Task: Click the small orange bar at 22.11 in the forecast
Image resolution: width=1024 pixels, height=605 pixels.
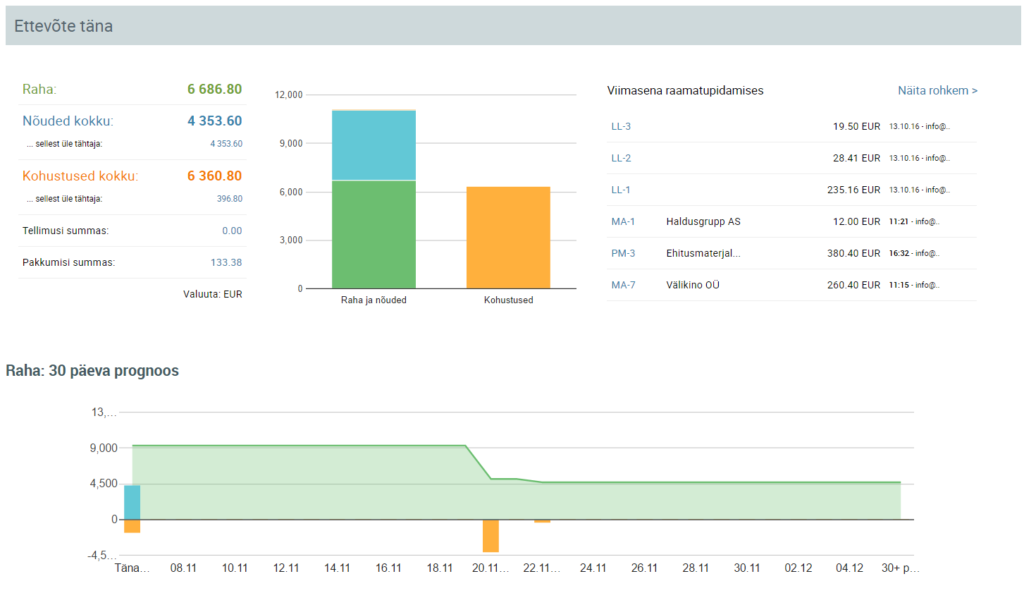Action: coord(542,521)
